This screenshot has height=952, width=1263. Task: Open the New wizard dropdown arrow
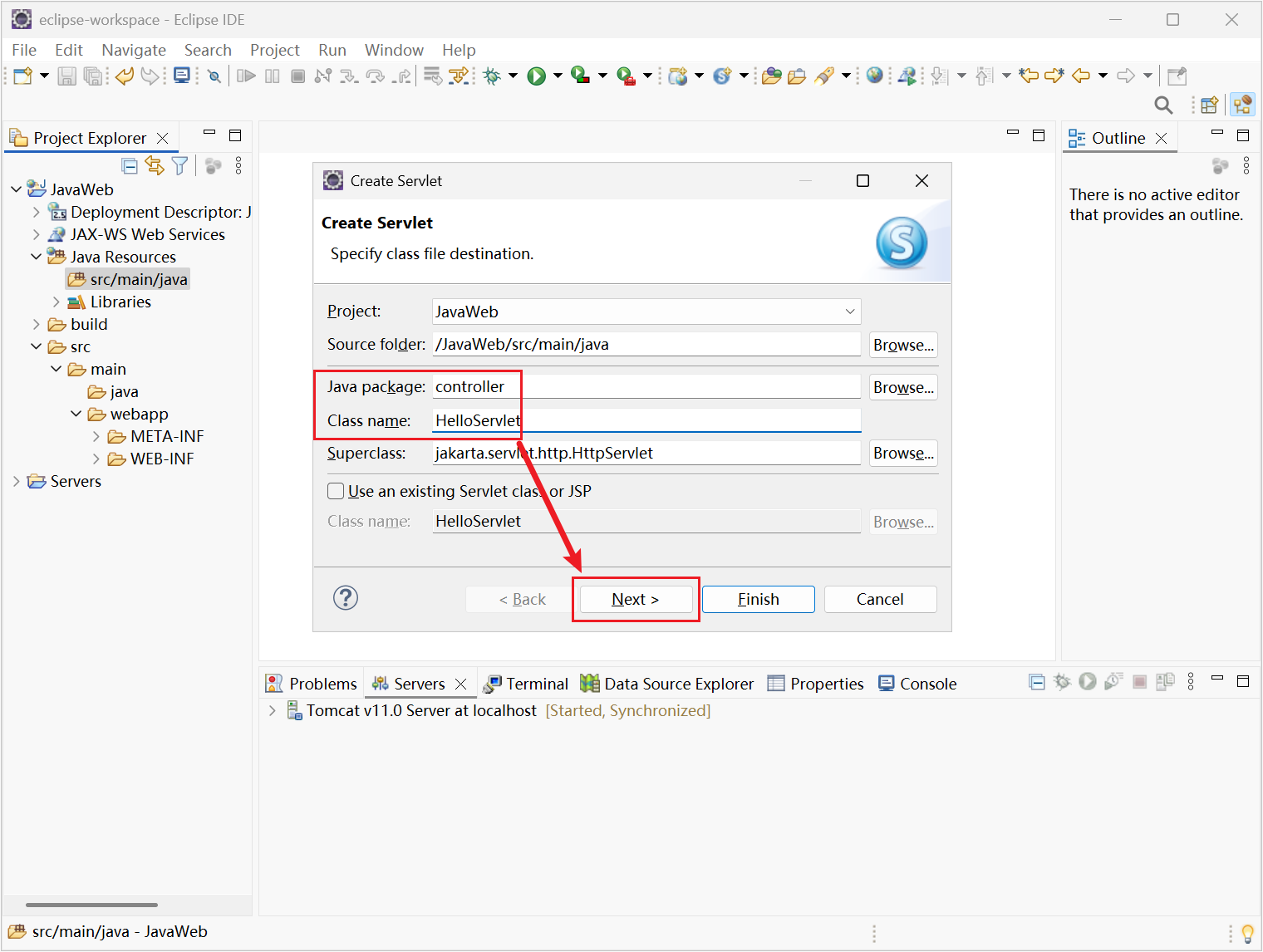tap(44, 76)
